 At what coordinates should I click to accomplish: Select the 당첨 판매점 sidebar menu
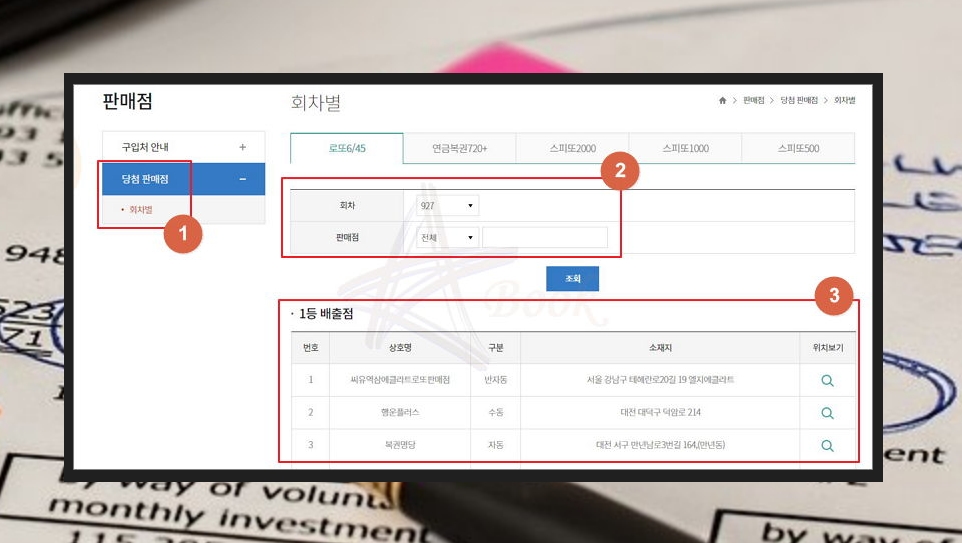pyautogui.click(x=183, y=179)
